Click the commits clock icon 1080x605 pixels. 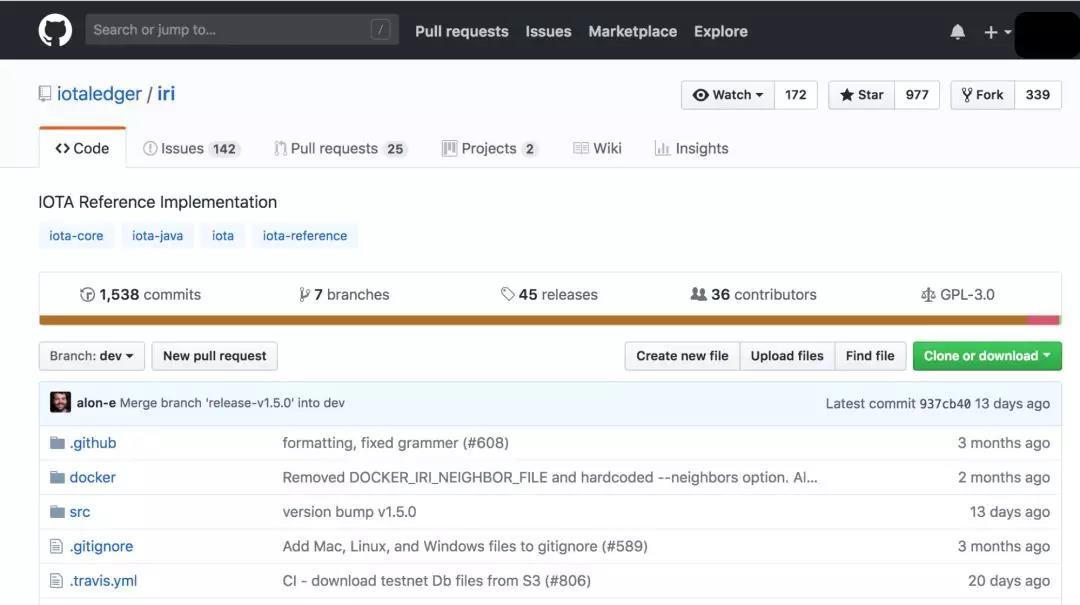pos(87,295)
